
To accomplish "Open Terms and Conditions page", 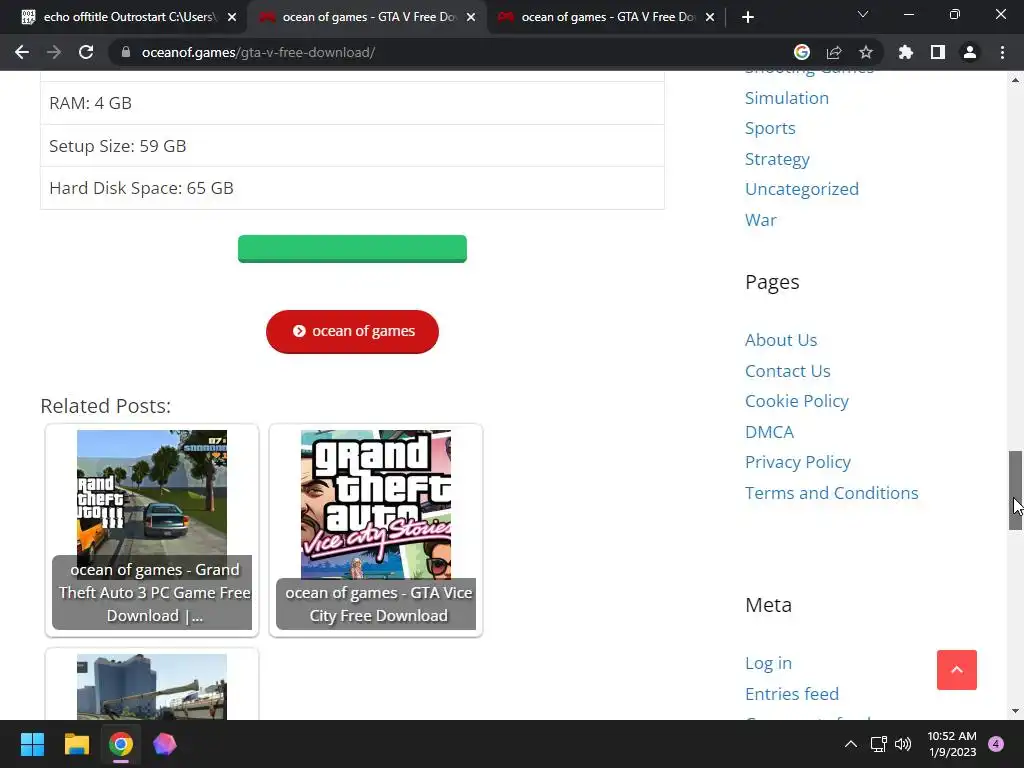I will (831, 493).
